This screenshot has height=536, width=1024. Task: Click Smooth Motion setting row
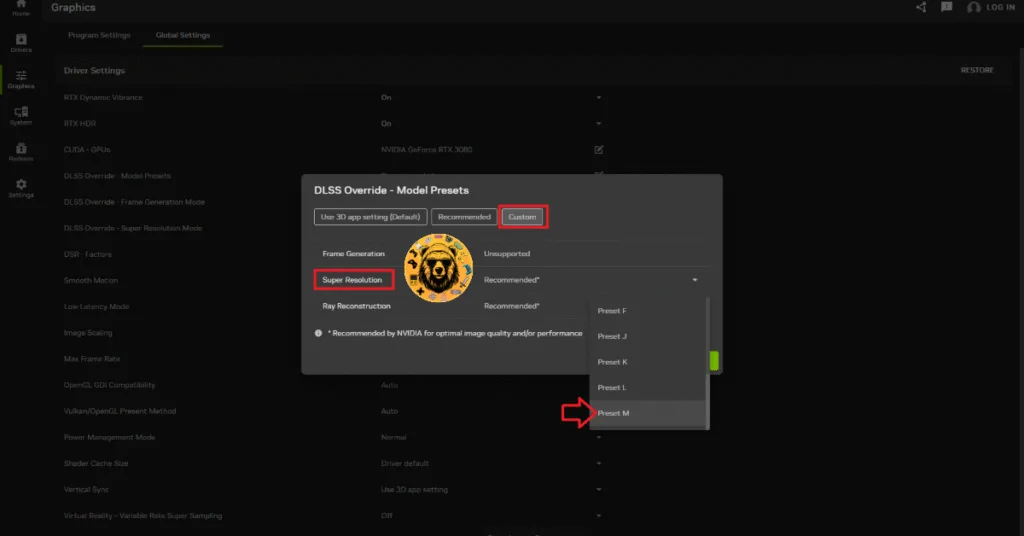91,280
